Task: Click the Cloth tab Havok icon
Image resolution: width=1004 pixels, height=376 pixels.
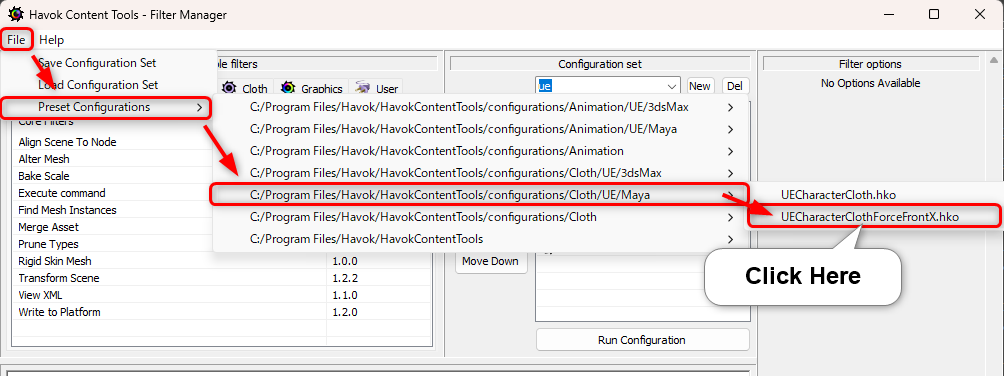Action: [x=229, y=88]
